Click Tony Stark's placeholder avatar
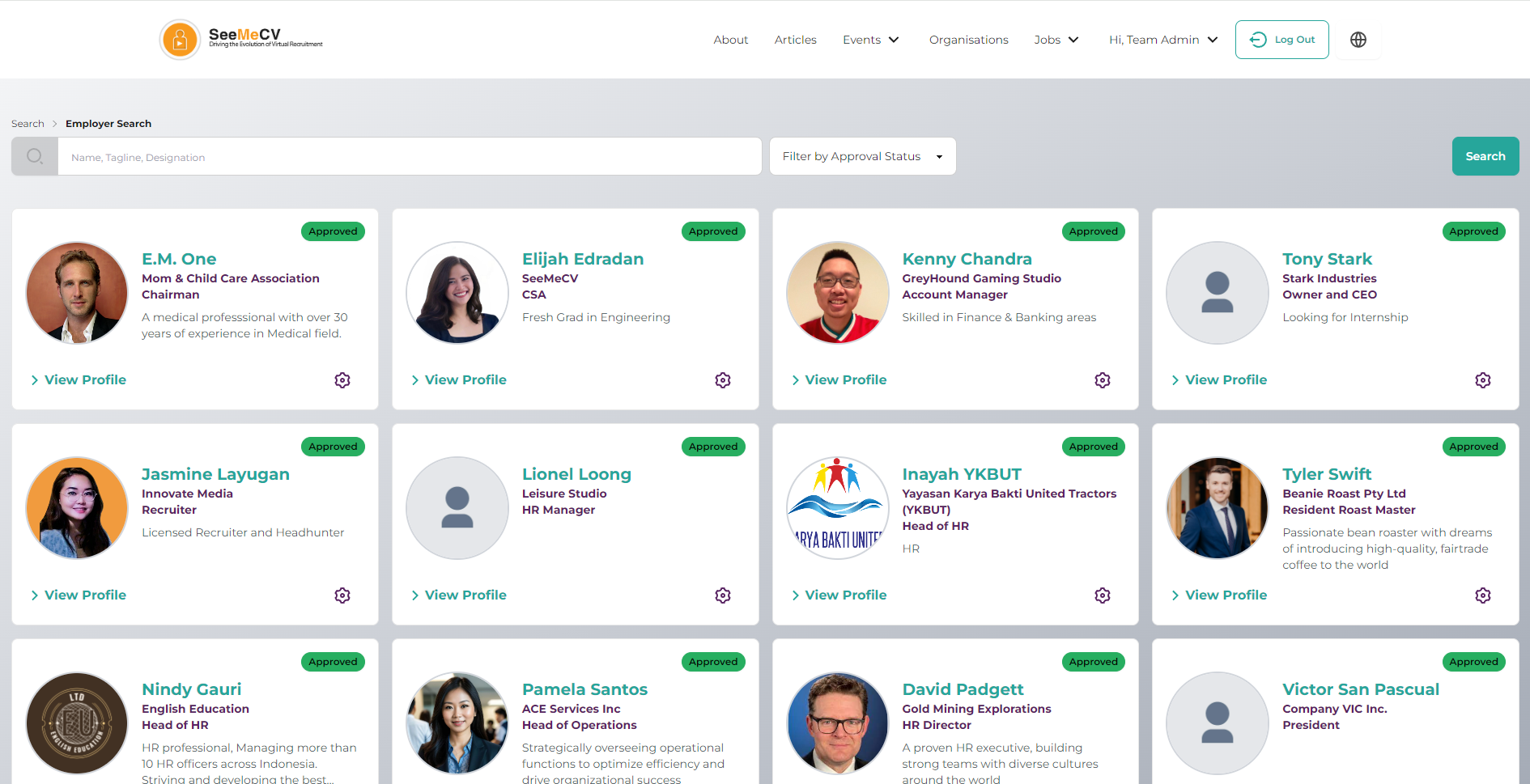 tap(1218, 293)
